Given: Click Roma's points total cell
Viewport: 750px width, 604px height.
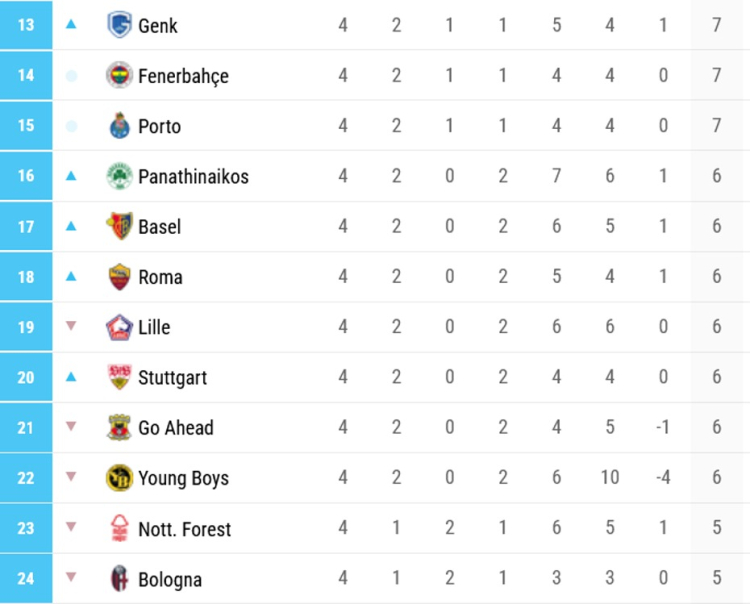Looking at the screenshot, I should [x=717, y=277].
